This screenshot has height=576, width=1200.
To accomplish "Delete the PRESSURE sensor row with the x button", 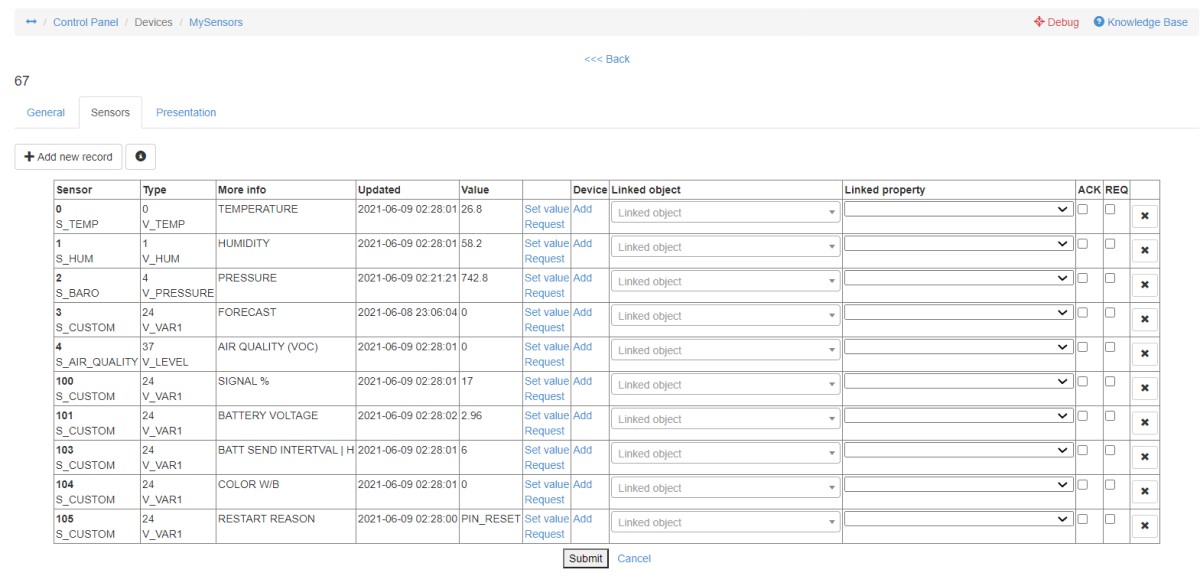I will coord(1145,285).
